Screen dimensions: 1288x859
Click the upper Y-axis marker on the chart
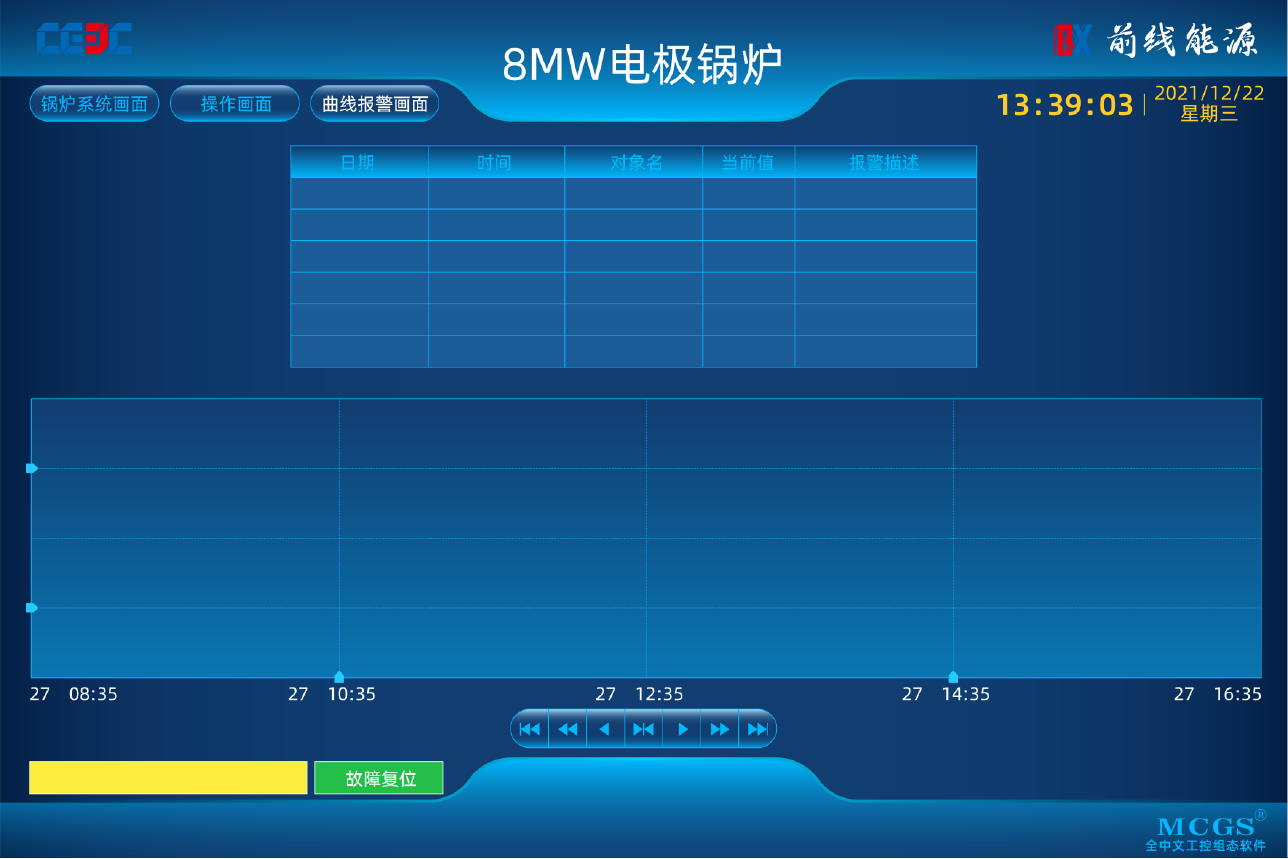(32, 468)
